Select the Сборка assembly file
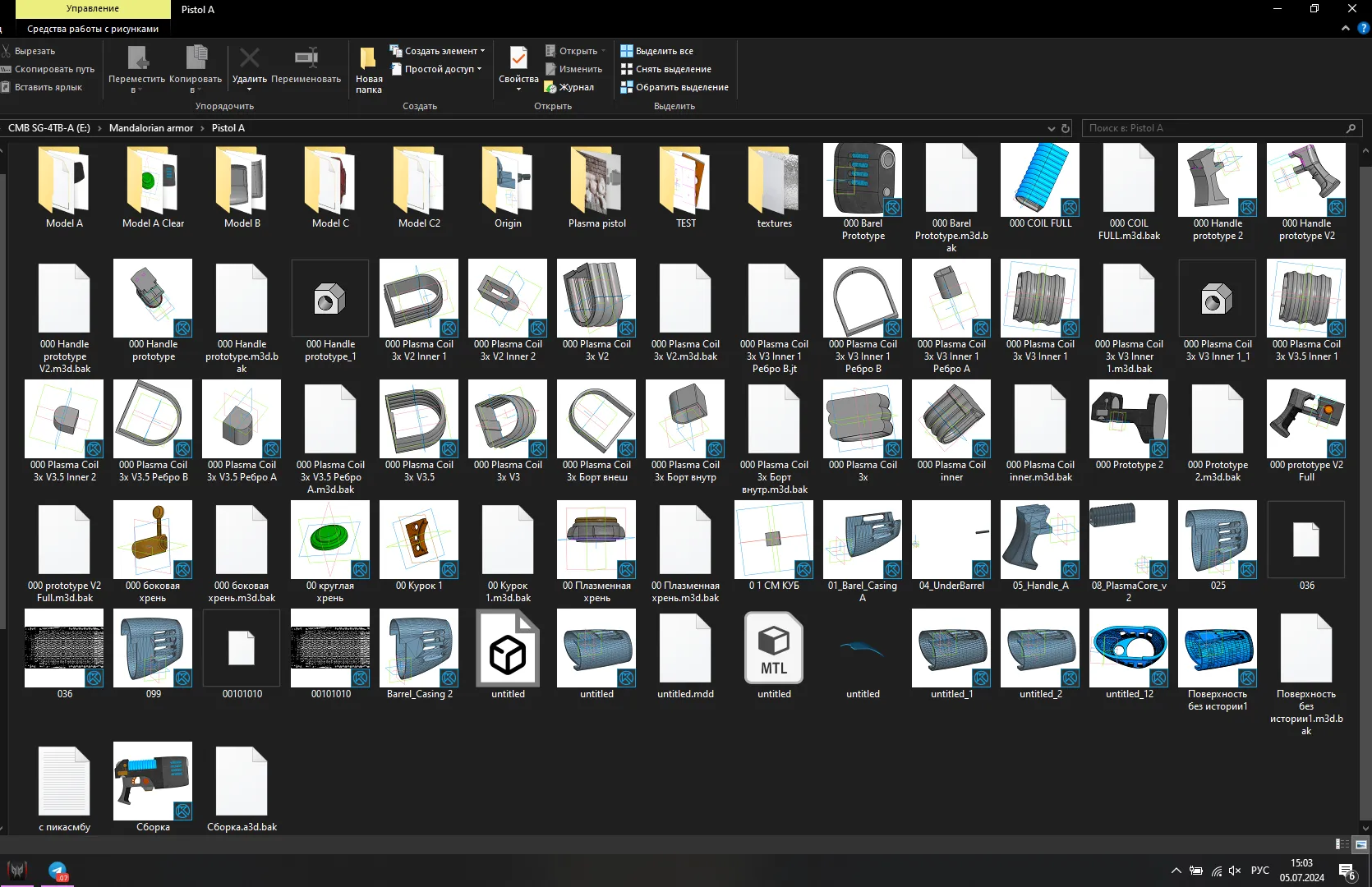This screenshot has width=1372, height=887. click(x=153, y=788)
